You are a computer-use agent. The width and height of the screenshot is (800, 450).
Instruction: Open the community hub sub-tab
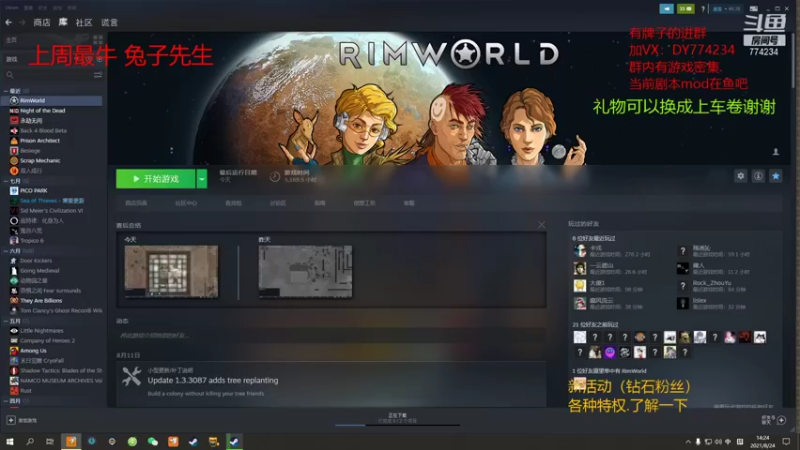click(x=186, y=203)
